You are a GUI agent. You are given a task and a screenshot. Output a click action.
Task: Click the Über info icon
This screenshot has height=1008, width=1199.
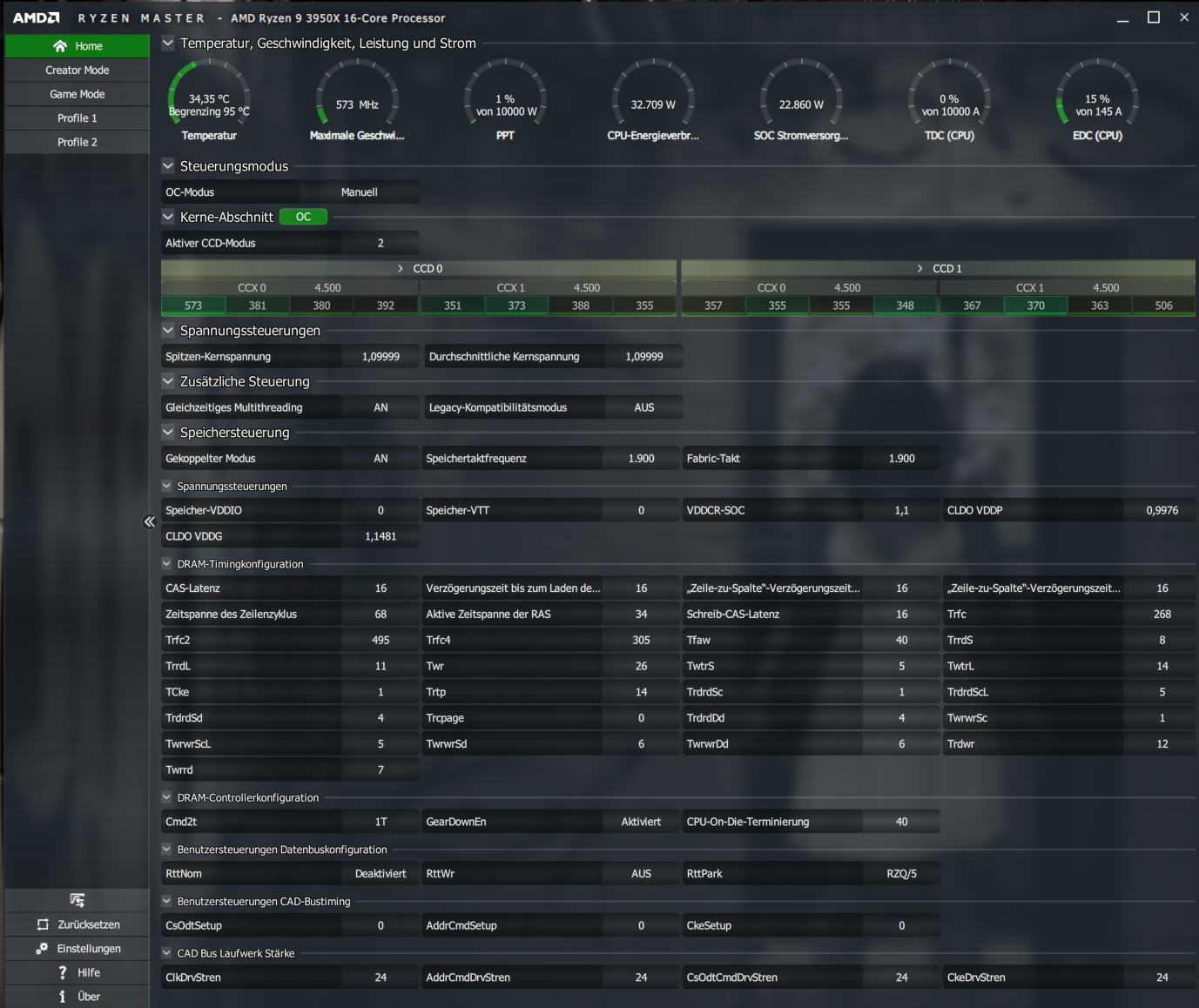[62, 997]
